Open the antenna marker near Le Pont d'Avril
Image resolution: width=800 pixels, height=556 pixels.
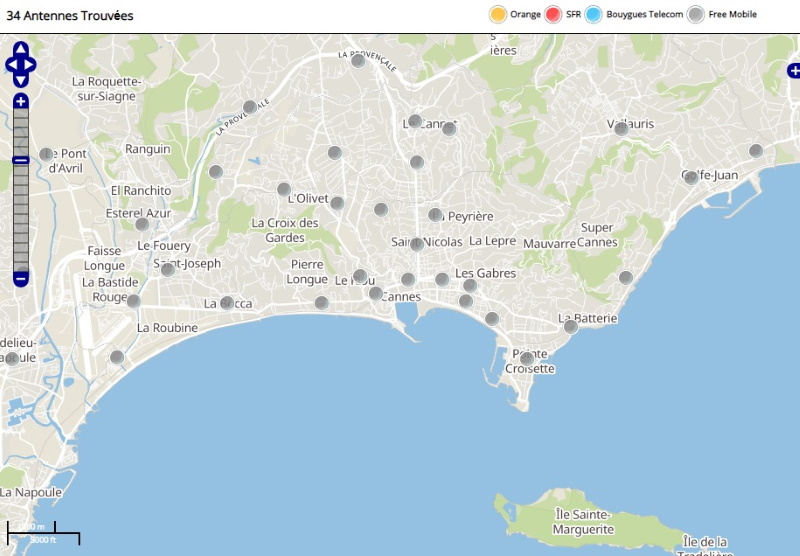coord(46,154)
